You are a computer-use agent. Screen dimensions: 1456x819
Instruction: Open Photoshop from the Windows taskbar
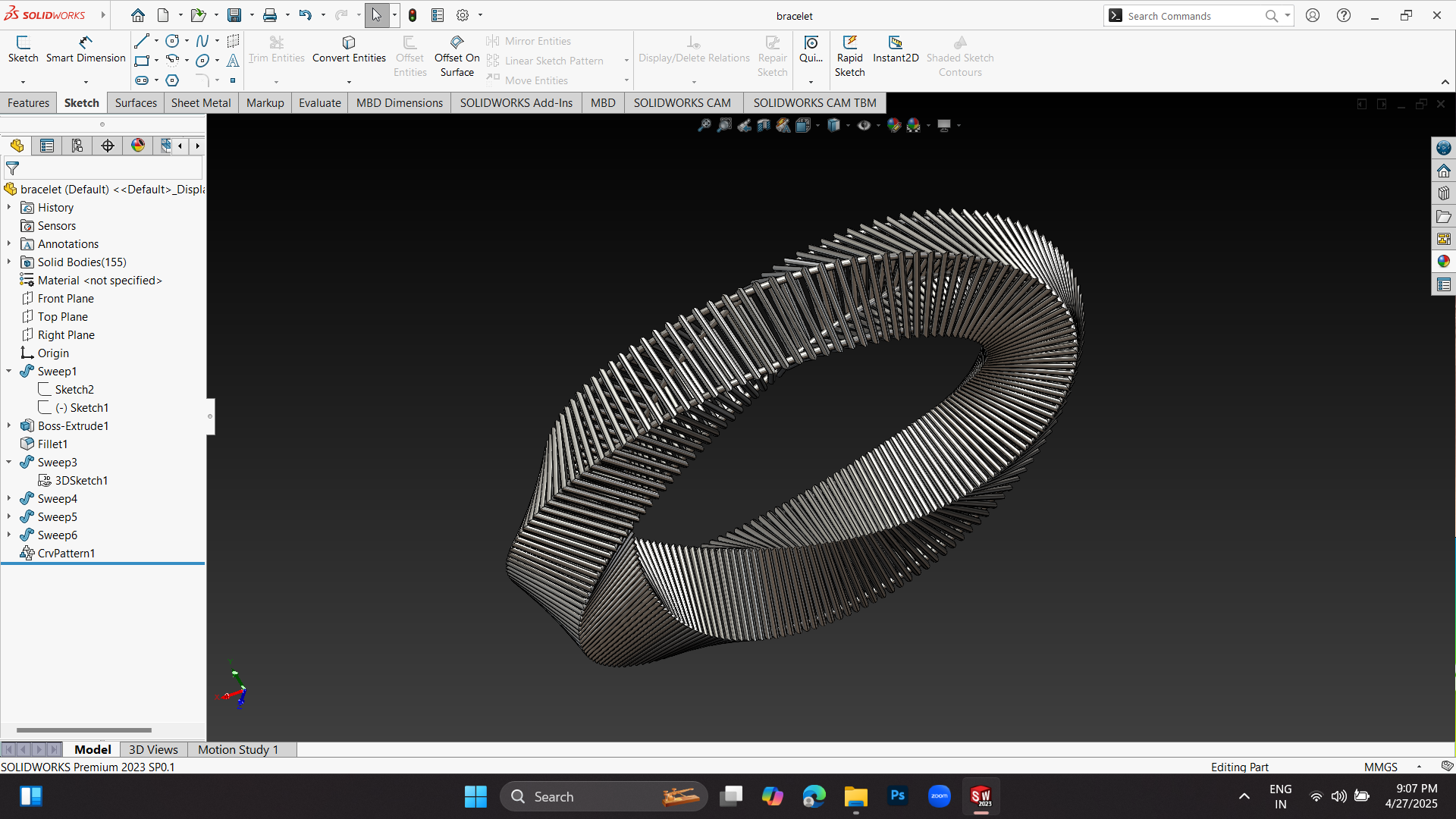point(898,796)
